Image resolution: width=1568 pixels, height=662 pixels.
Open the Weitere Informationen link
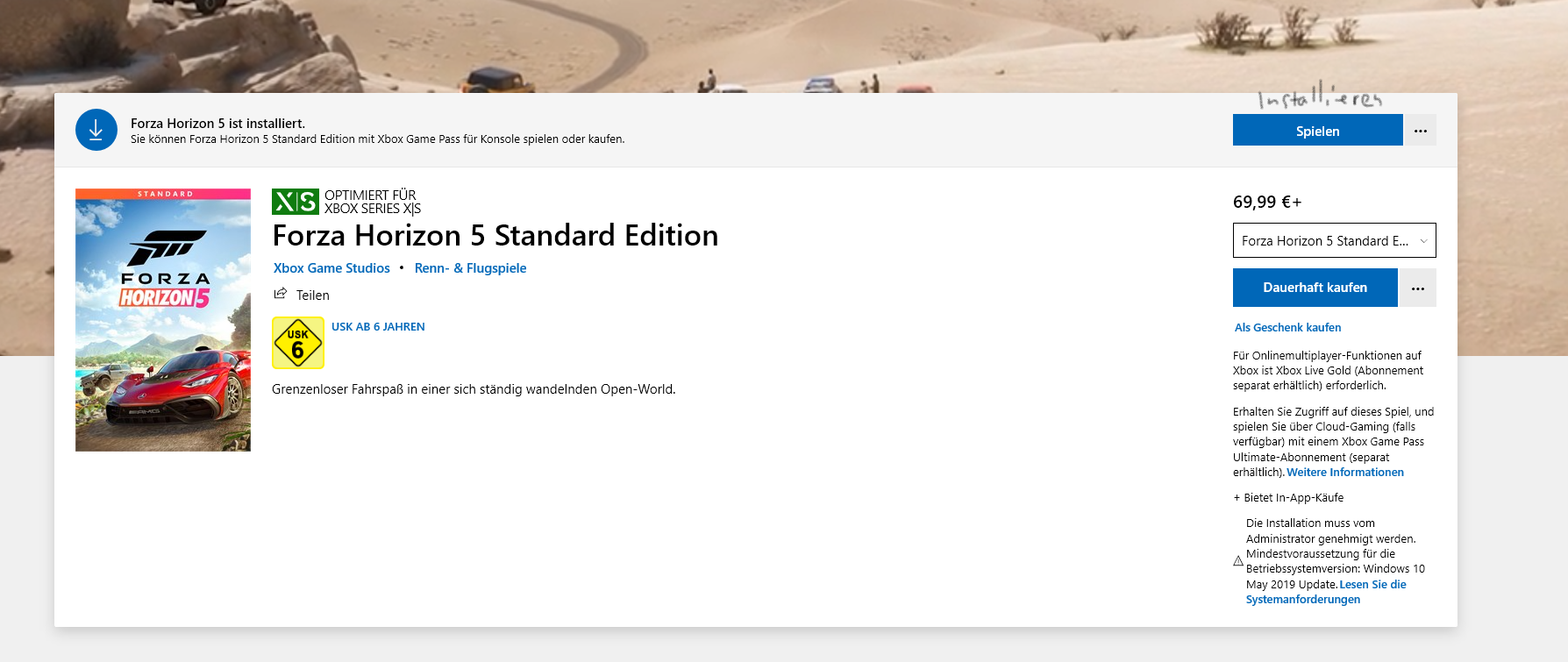point(1345,472)
